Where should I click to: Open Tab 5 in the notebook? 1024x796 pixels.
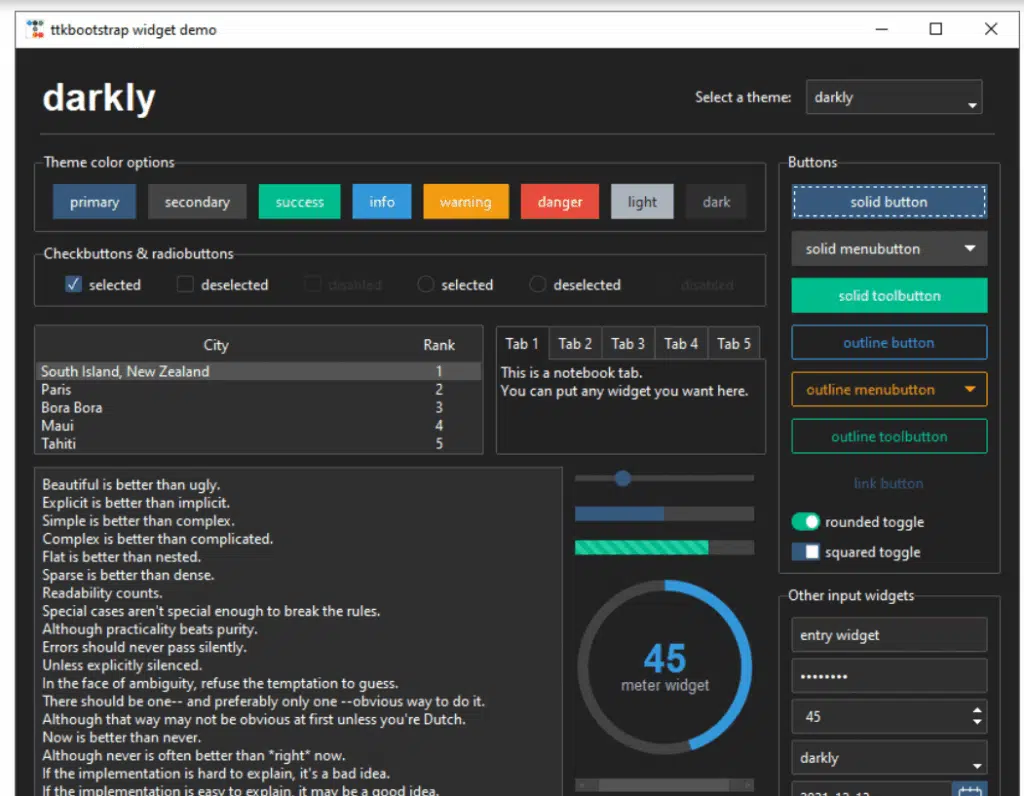point(733,344)
